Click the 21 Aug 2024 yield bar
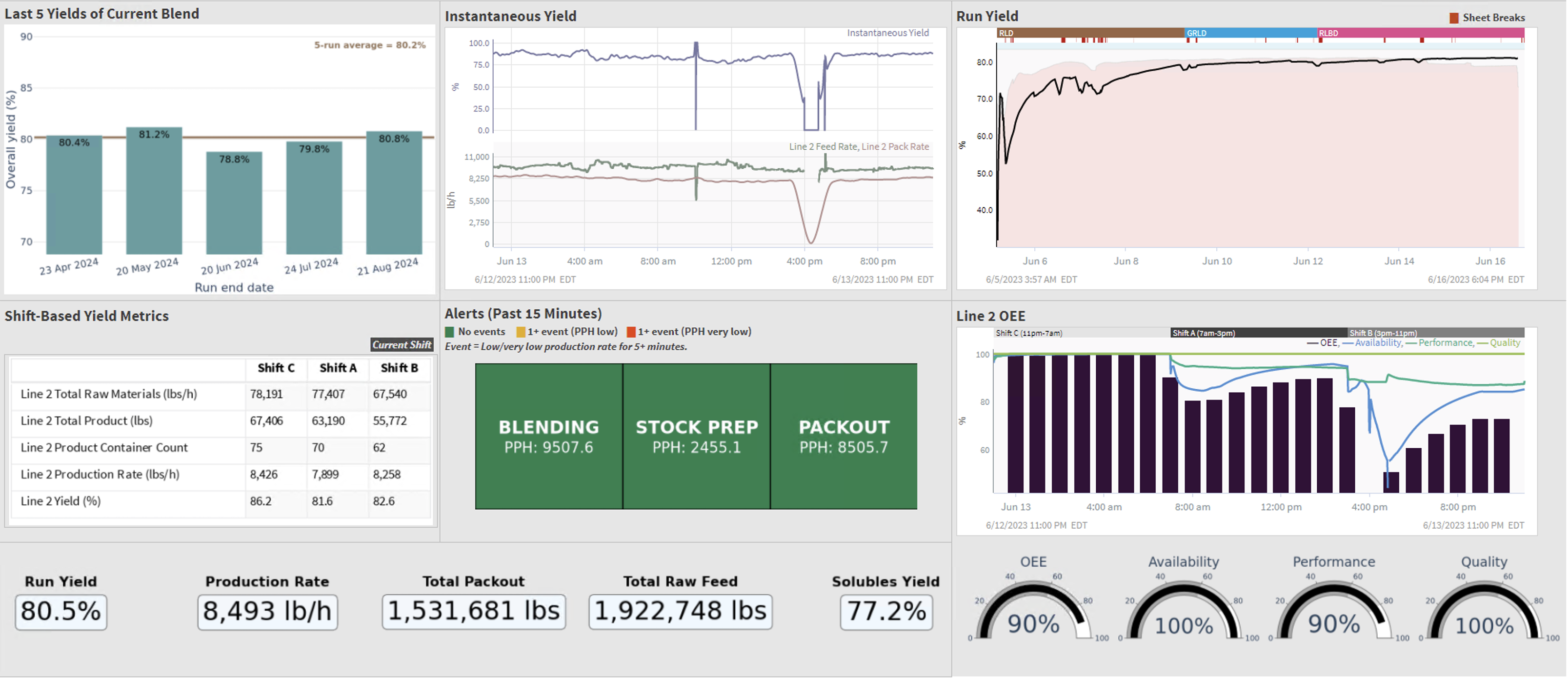 (394, 192)
